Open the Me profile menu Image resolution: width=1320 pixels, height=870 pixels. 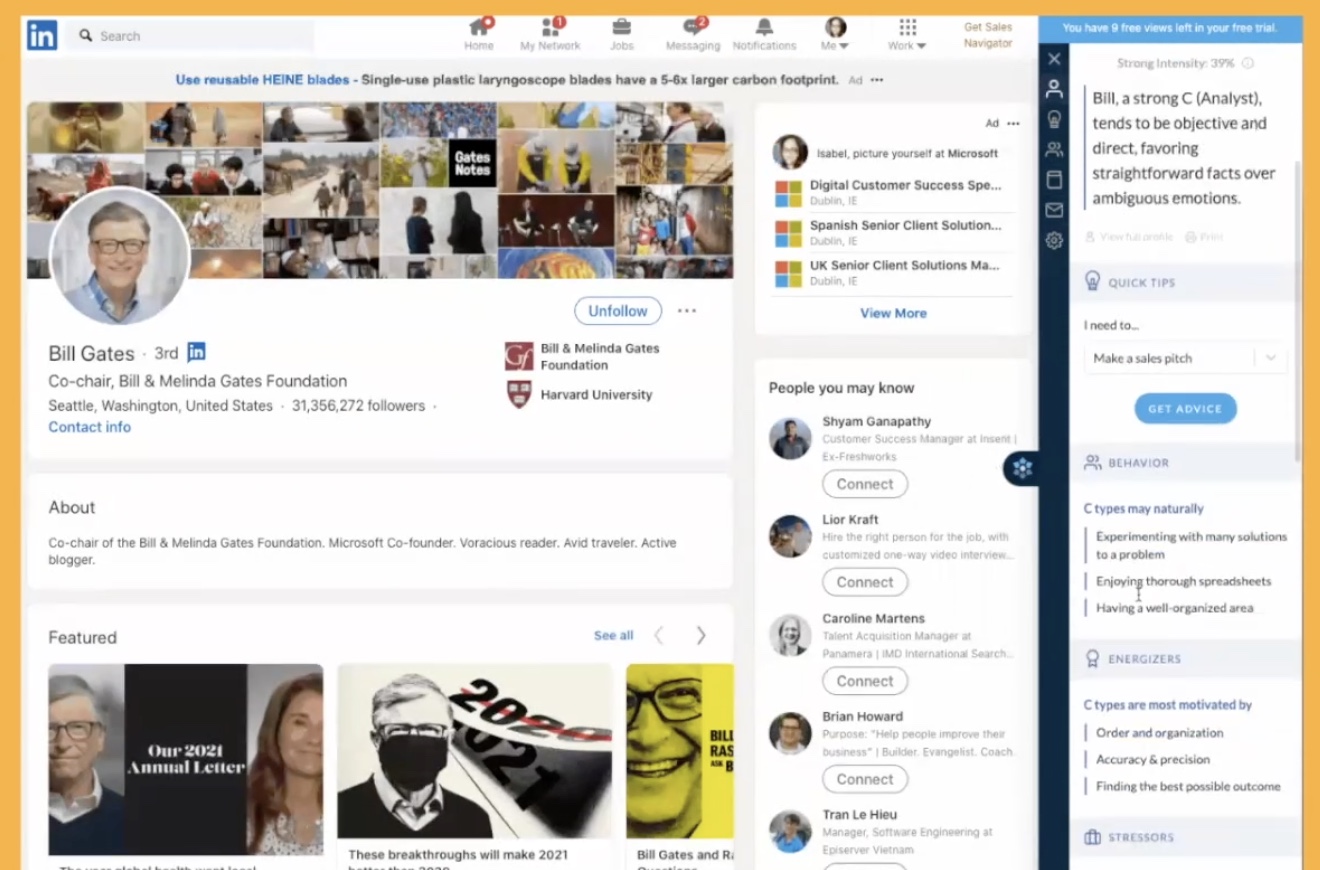[x=835, y=34]
